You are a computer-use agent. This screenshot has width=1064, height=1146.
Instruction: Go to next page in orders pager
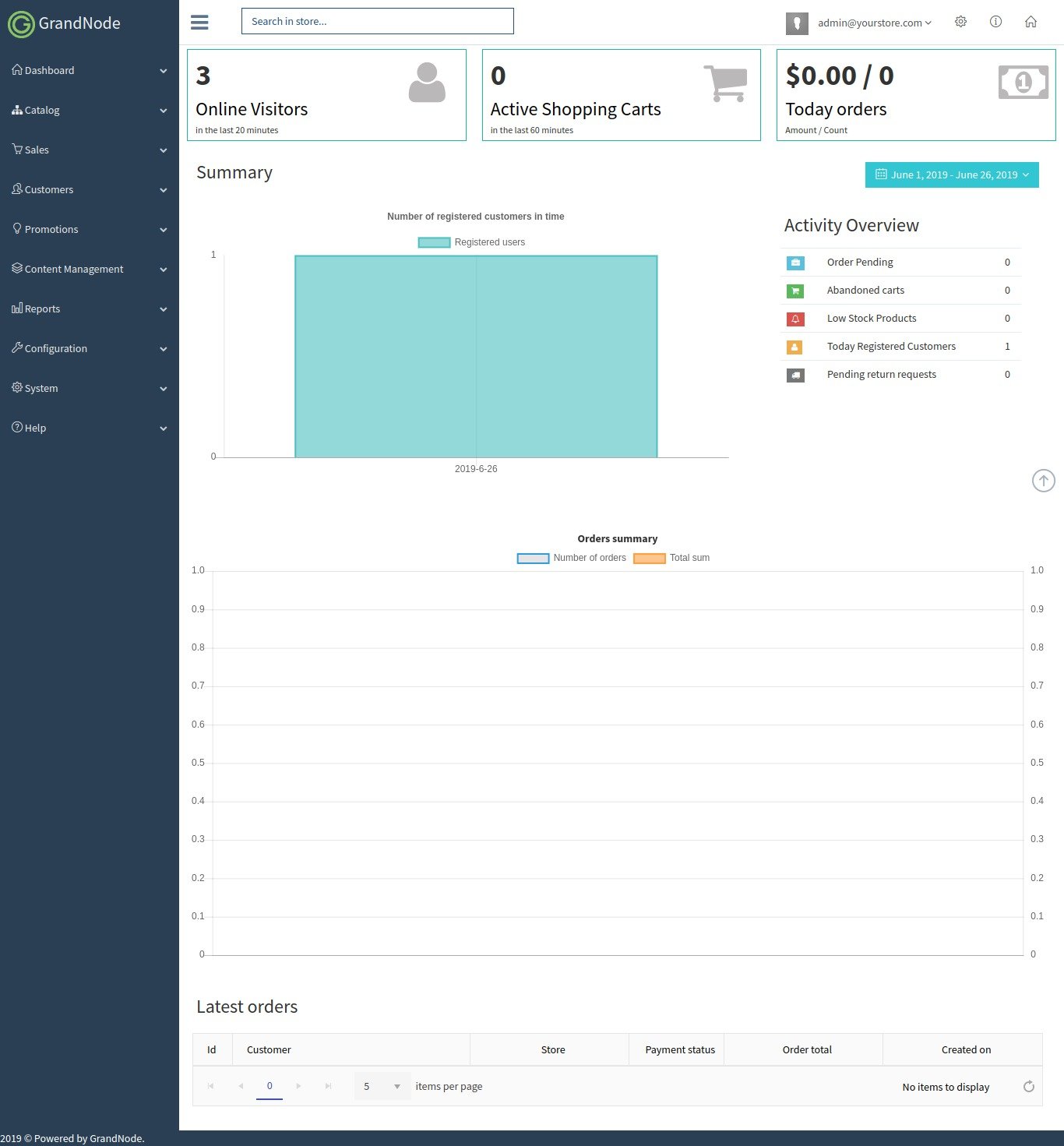pyautogui.click(x=298, y=1086)
